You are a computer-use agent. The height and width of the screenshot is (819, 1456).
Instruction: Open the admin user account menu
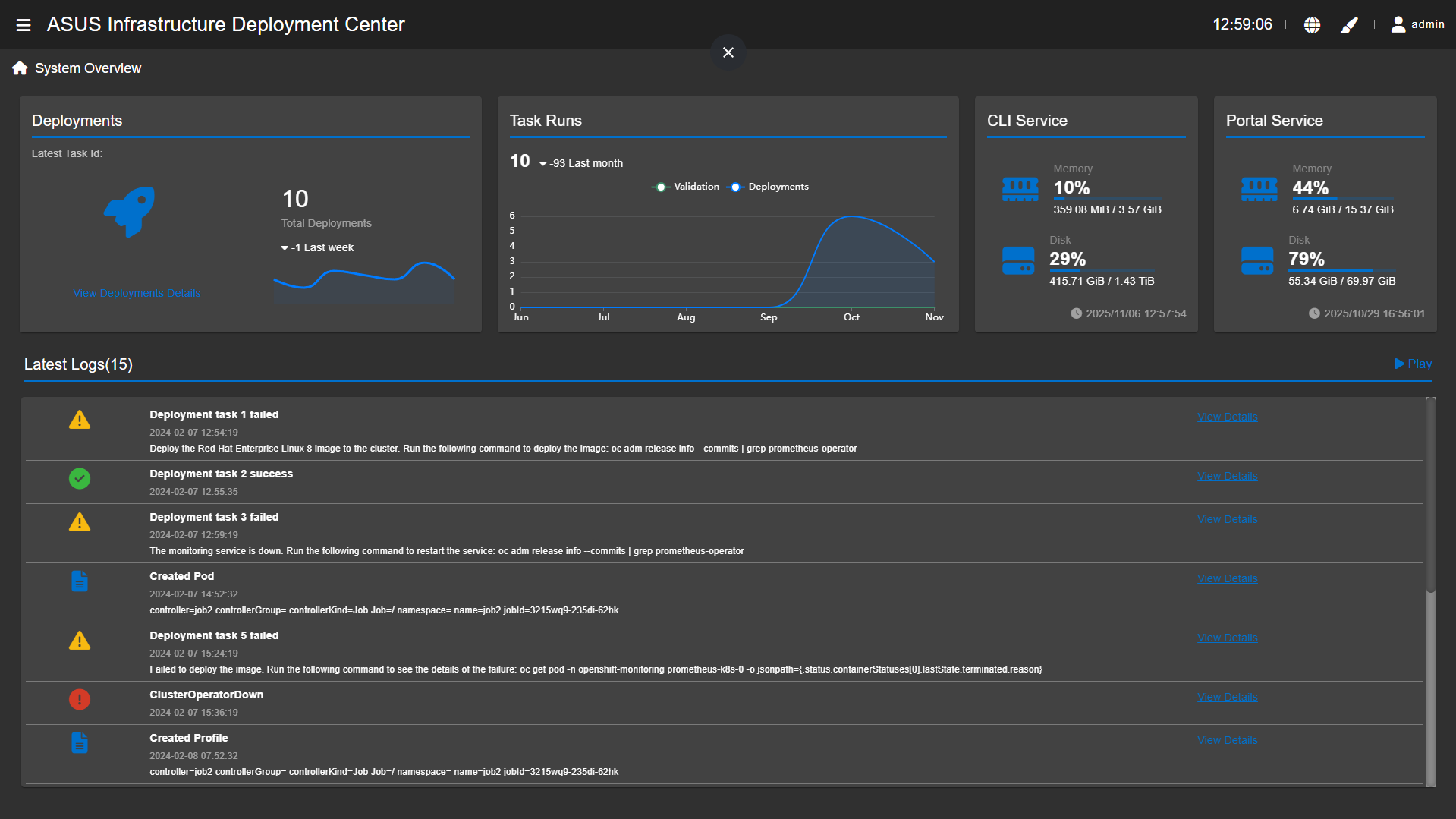[1417, 25]
